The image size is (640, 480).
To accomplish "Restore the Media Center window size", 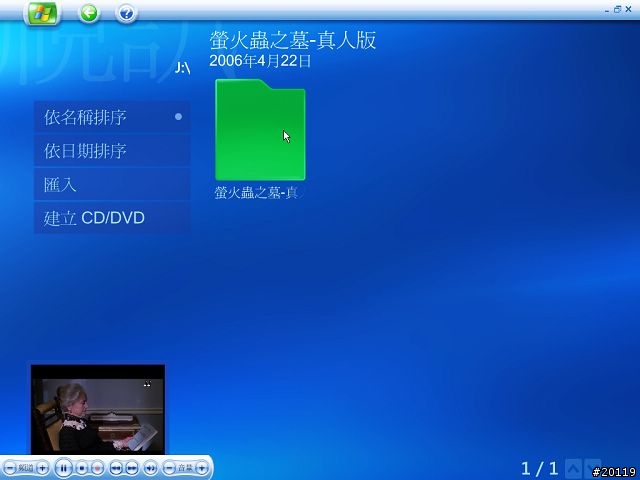I will pyautogui.click(x=617, y=9).
